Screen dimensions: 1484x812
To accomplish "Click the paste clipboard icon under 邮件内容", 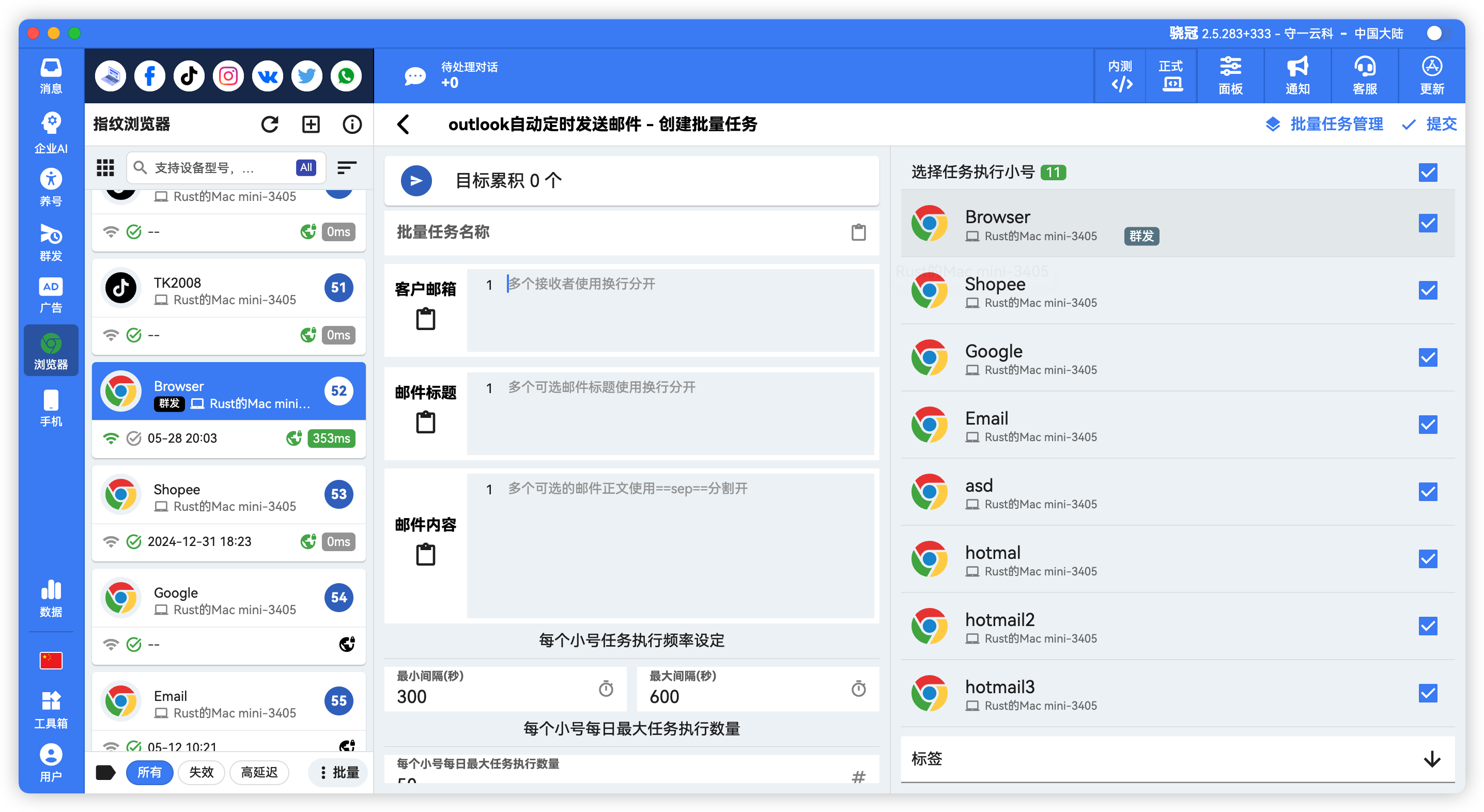I will tap(426, 554).
